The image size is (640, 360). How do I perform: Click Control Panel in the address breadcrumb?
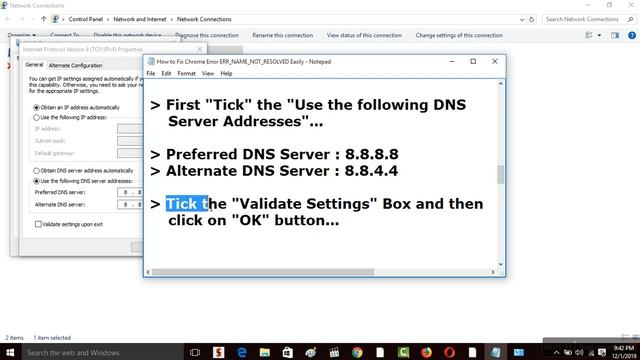(86, 19)
